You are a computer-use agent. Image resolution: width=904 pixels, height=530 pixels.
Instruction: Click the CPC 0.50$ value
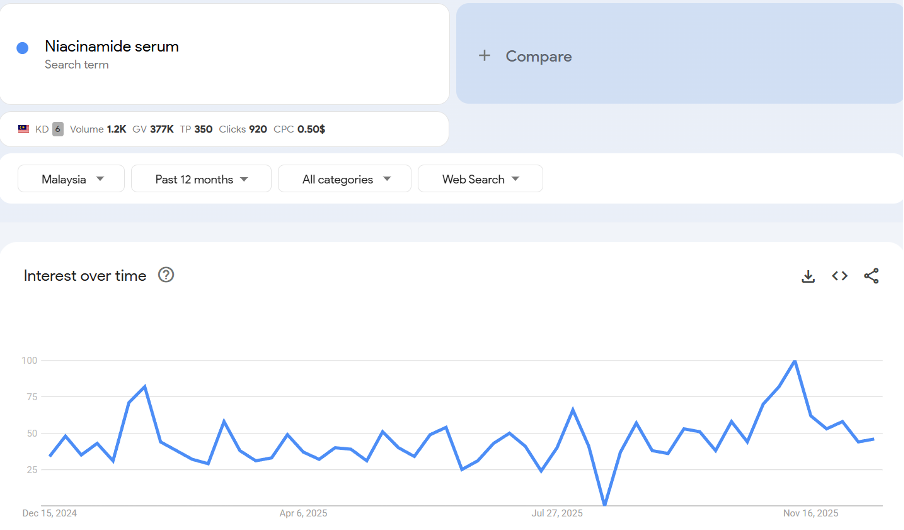299,129
